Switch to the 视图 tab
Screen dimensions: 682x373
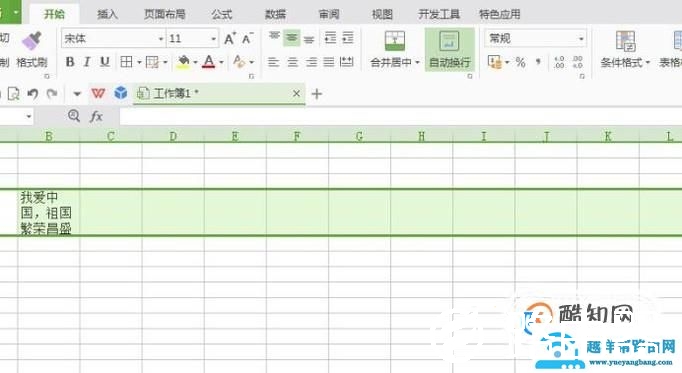tap(382, 14)
